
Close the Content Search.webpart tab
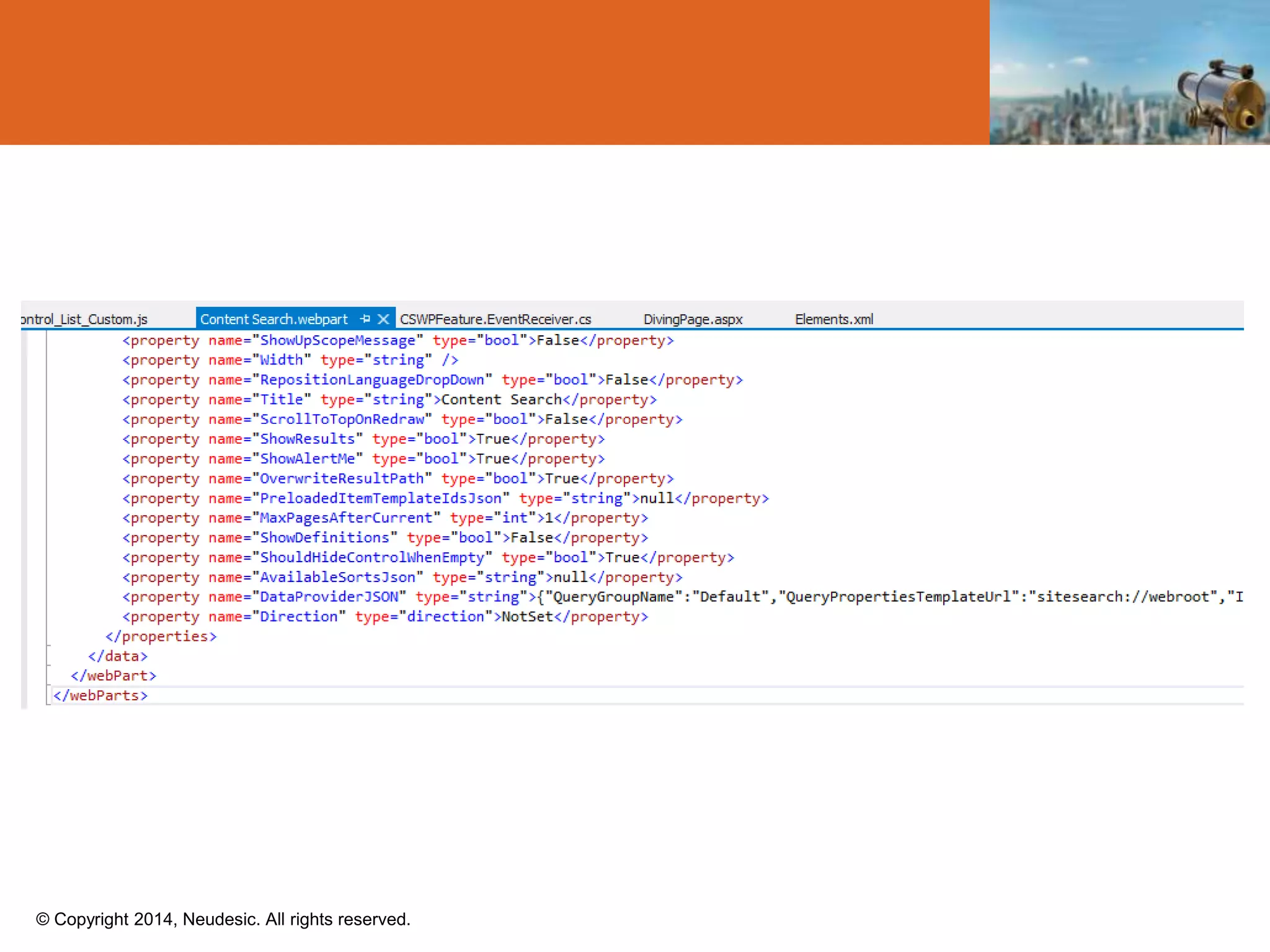coord(384,319)
